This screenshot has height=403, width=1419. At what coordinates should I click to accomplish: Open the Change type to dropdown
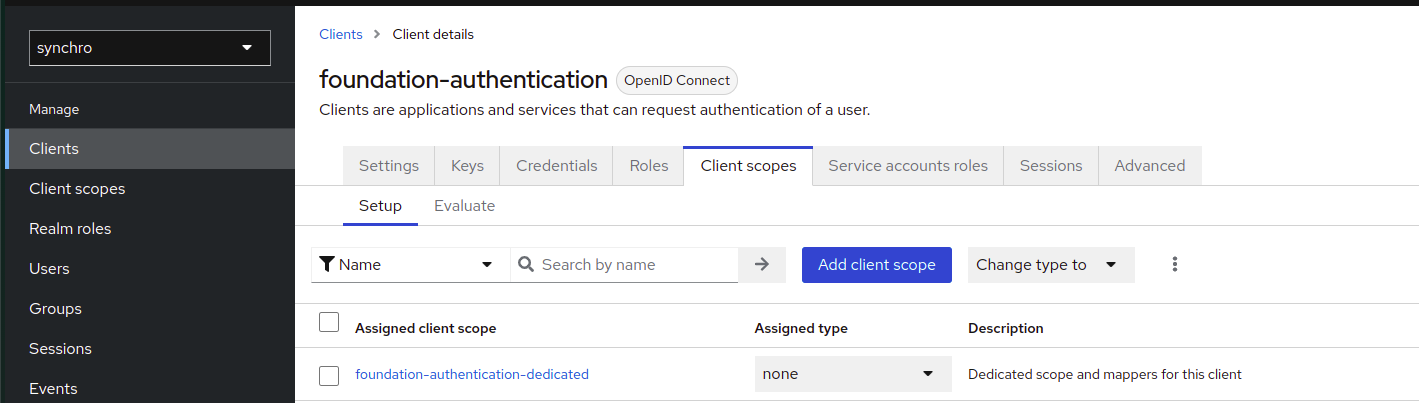coord(1050,265)
